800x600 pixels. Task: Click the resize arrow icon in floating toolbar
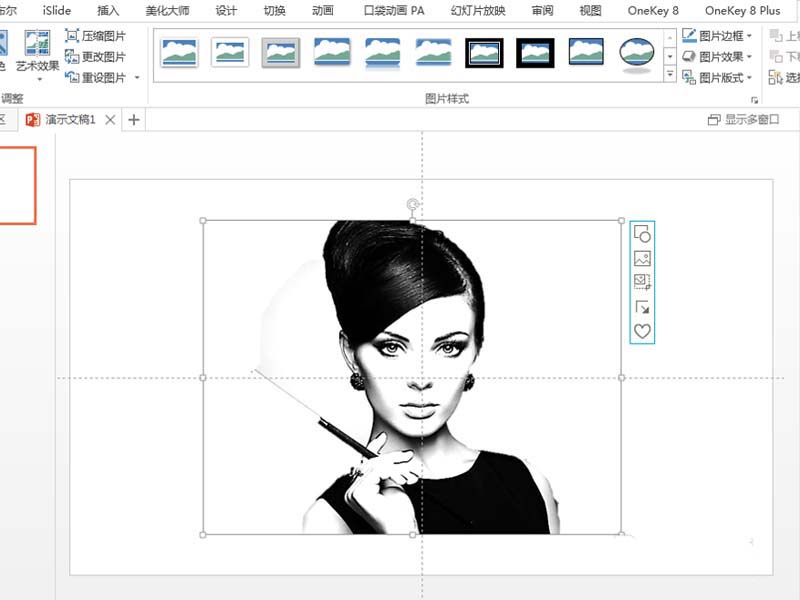pos(642,307)
